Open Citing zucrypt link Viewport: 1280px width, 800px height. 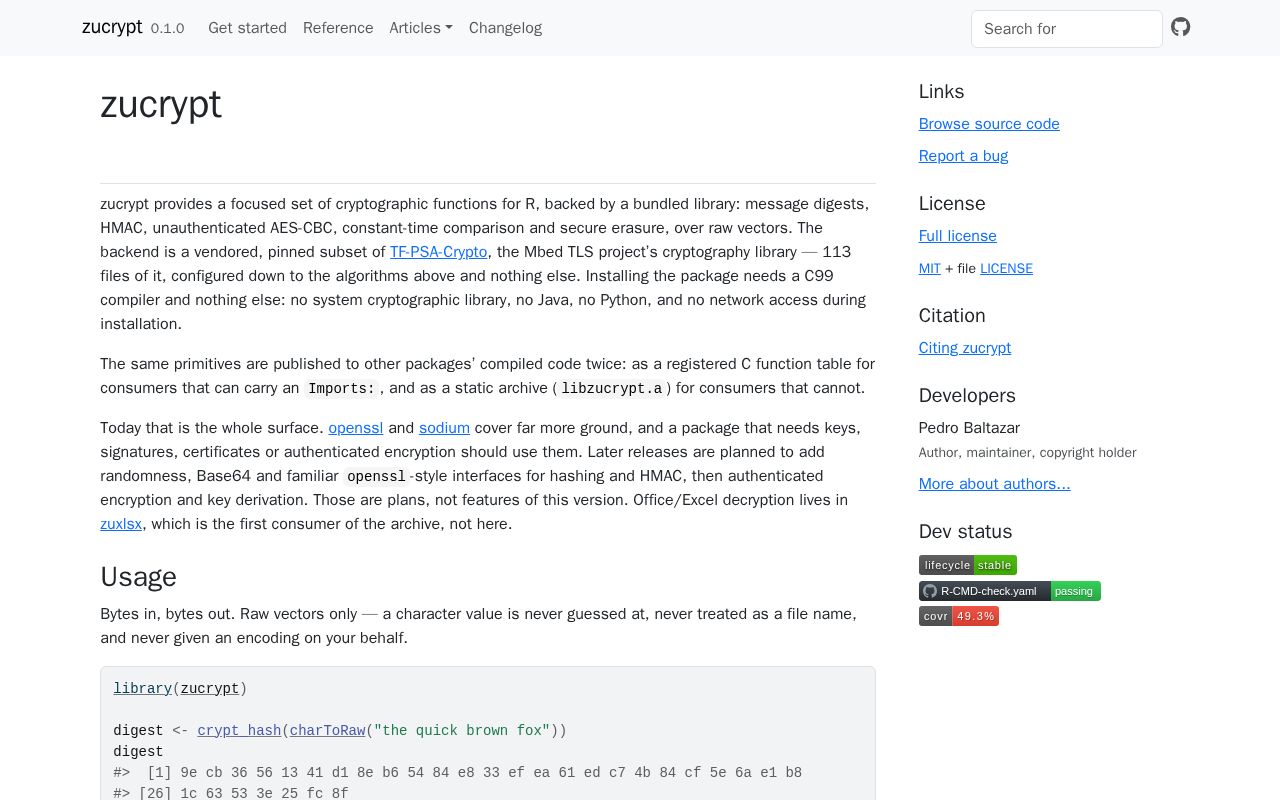pos(965,348)
